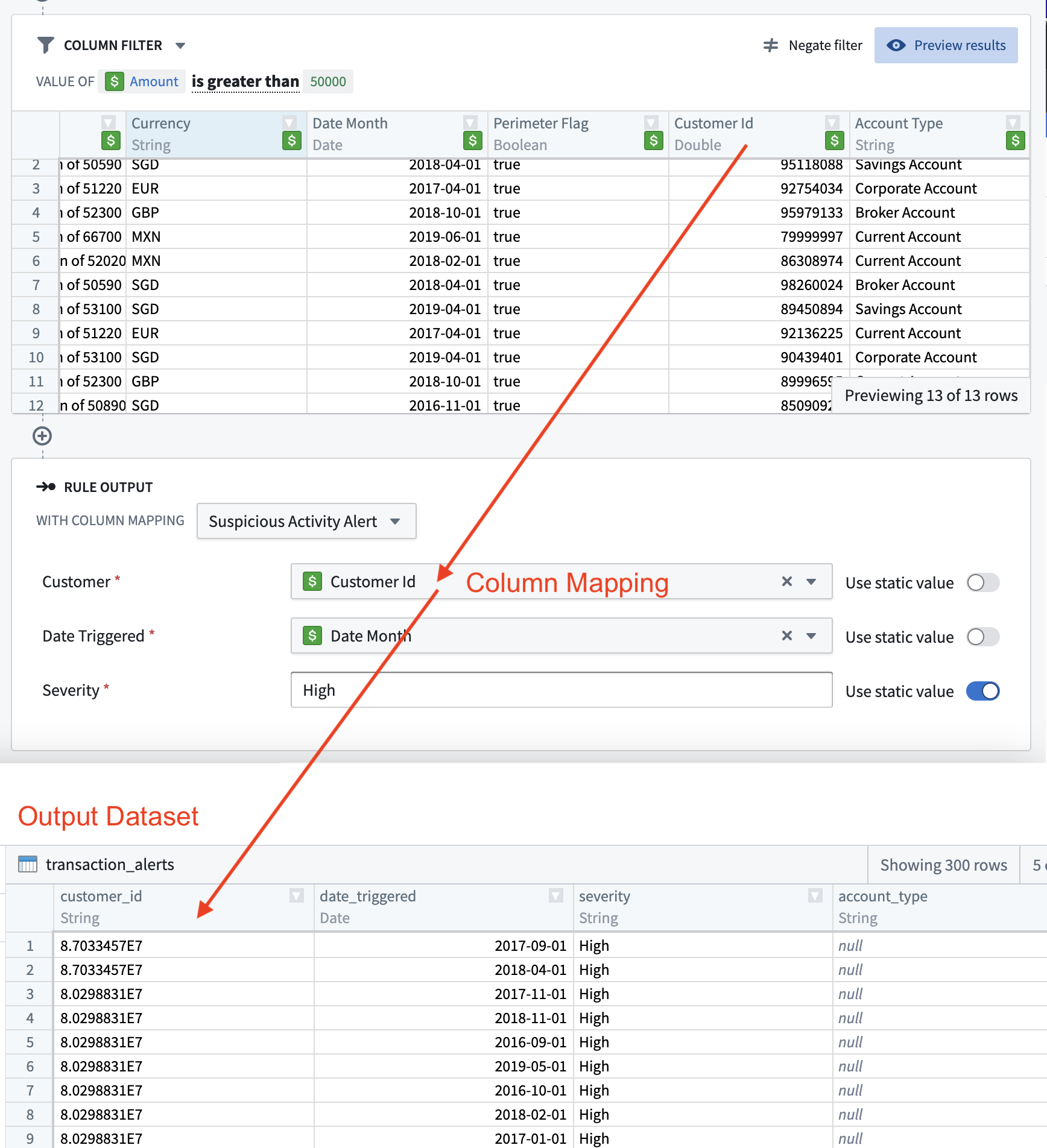This screenshot has height=1148, width=1047.
Task: Click the account_type column header
Action: pos(940,907)
